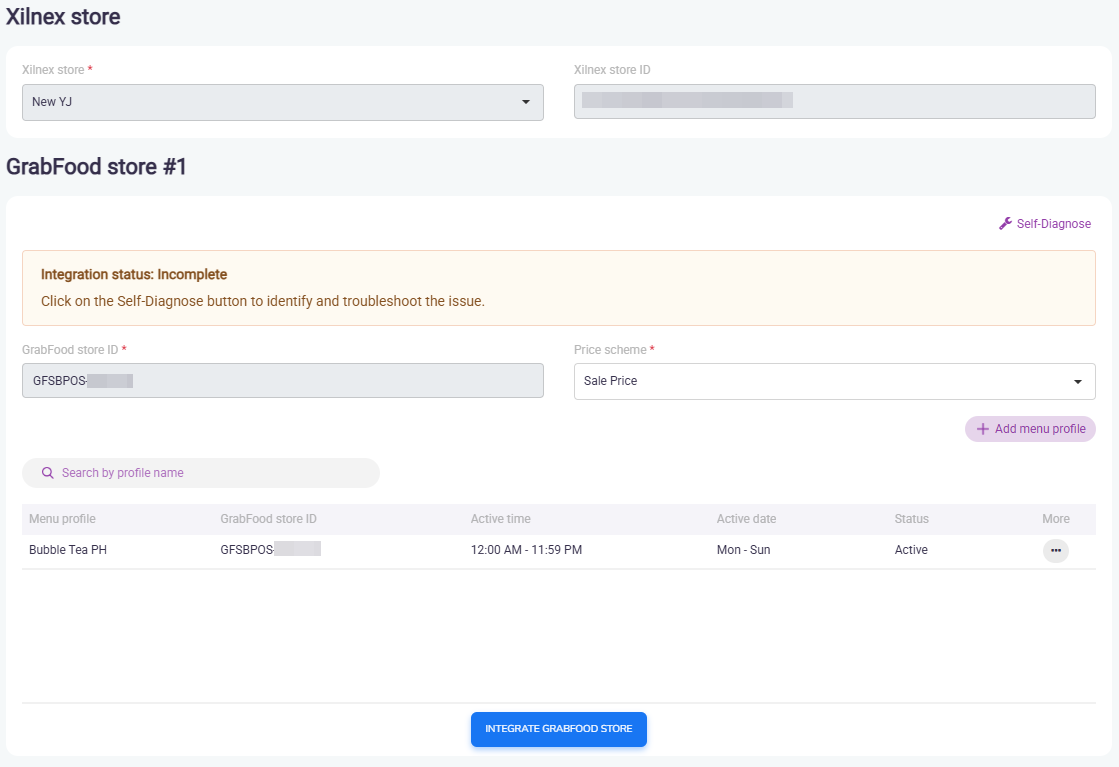Click the caret arrow in the Price scheme field

[x=1077, y=382]
